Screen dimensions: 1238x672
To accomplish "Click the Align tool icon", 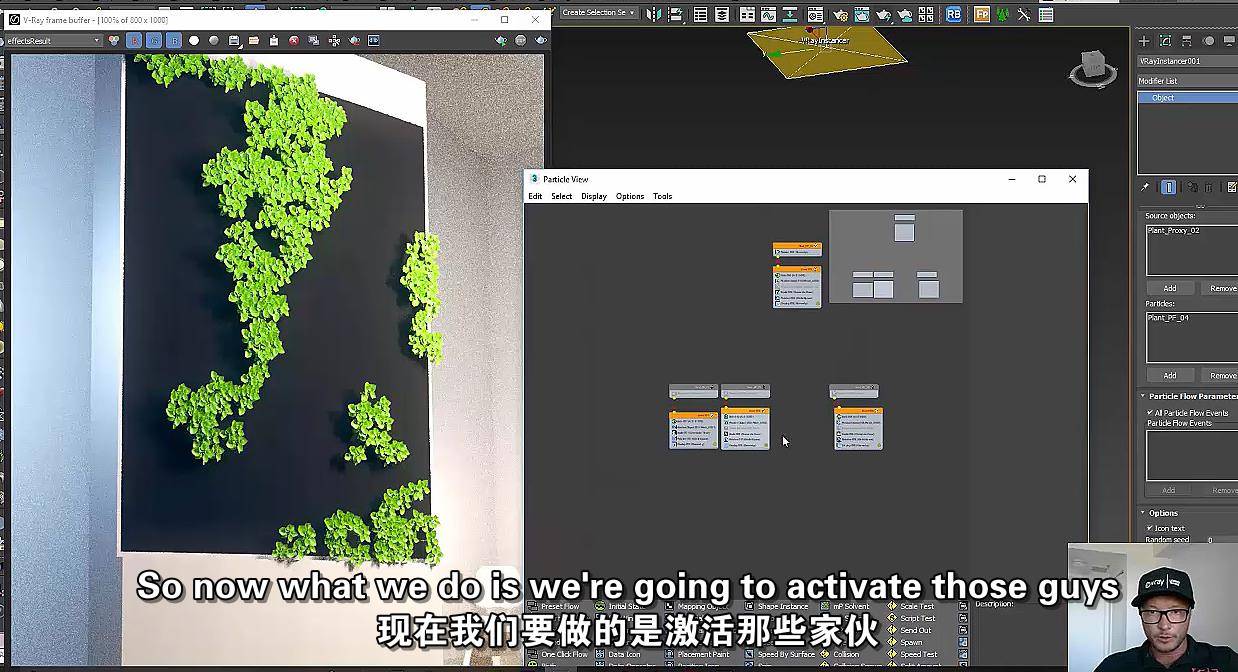I will [x=676, y=14].
